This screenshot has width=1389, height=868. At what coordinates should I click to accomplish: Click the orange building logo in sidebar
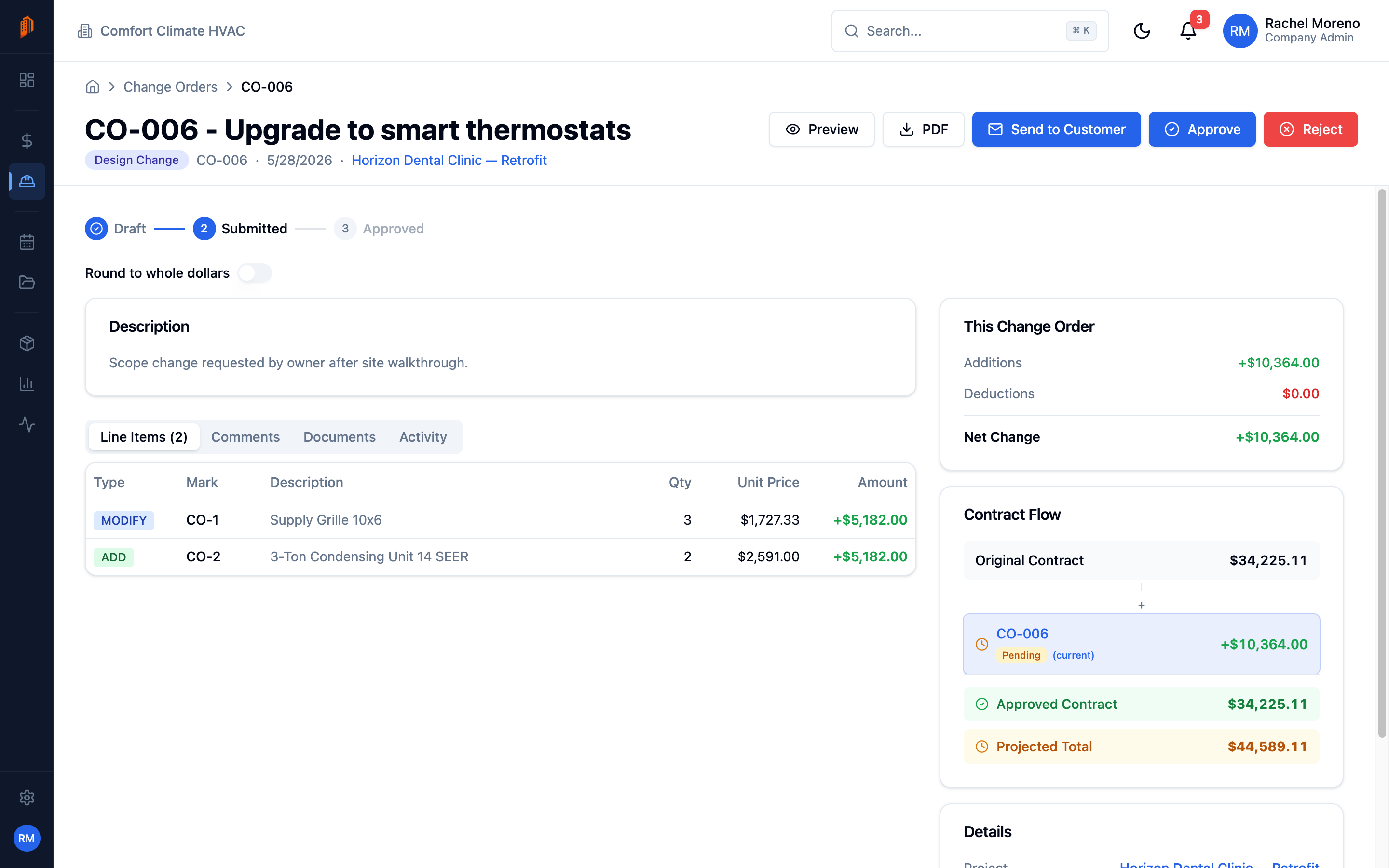point(27,27)
